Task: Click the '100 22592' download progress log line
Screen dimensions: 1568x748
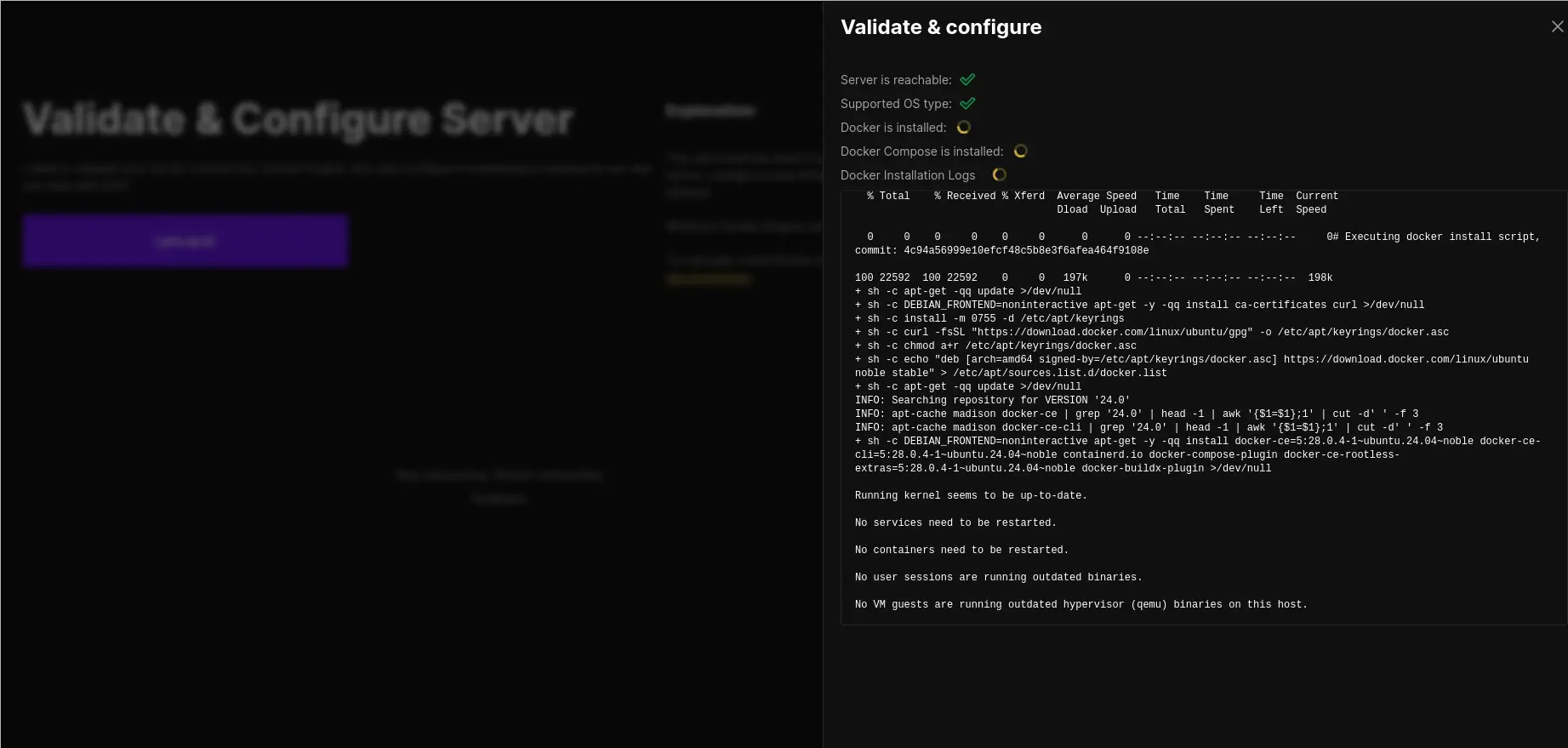Action: coord(1093,277)
